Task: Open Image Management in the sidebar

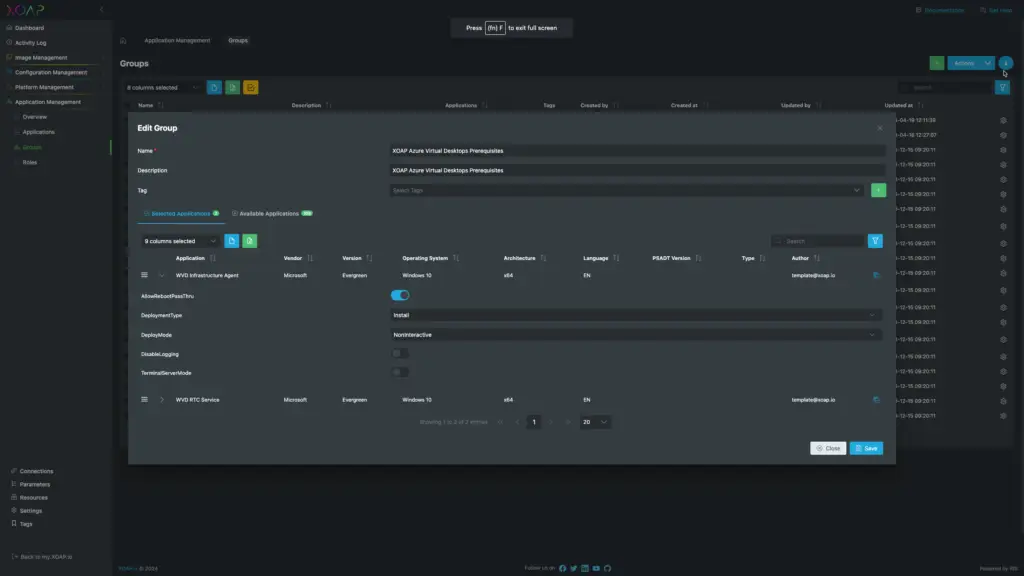Action: click(x=40, y=57)
